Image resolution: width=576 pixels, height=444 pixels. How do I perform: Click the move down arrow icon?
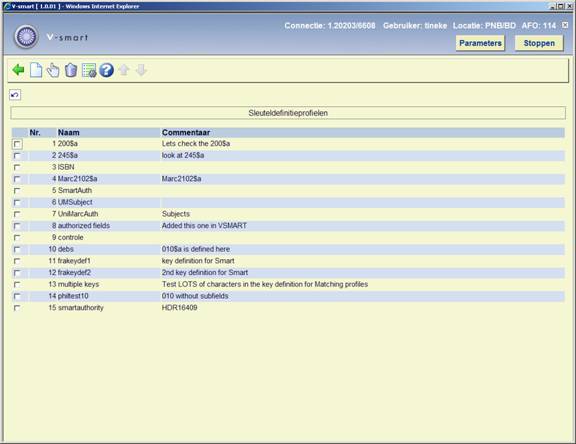click(141, 70)
